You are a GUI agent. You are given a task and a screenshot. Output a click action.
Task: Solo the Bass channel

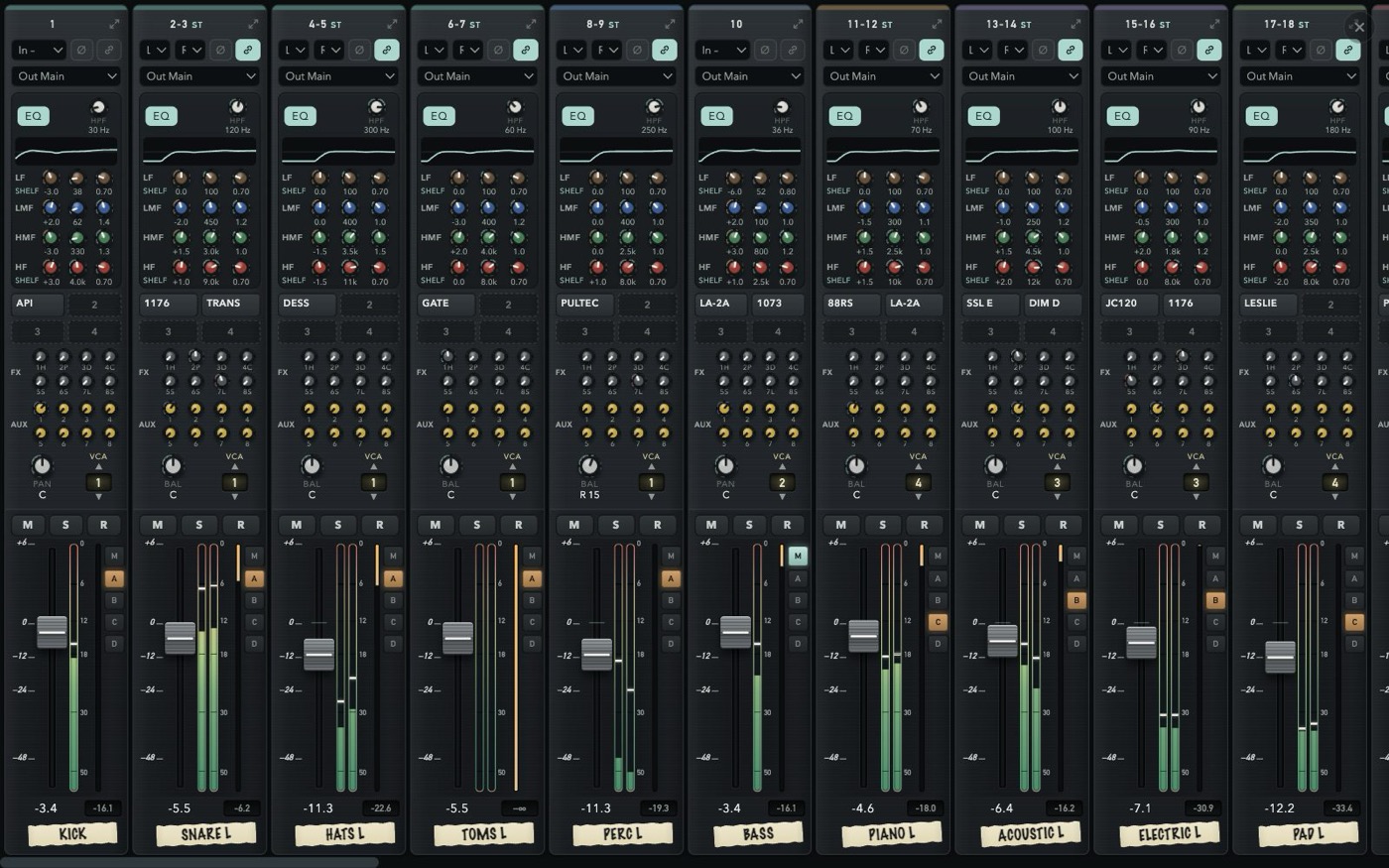coord(748,525)
